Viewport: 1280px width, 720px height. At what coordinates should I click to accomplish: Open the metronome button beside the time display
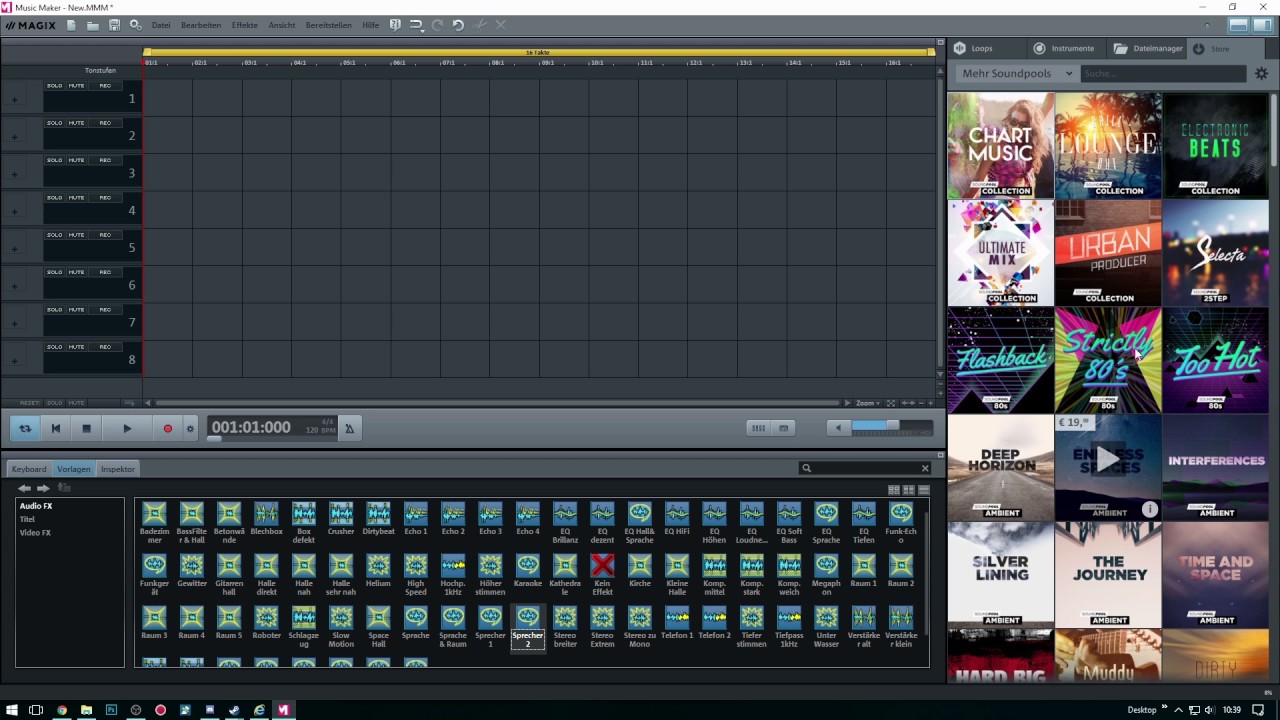pyautogui.click(x=349, y=428)
